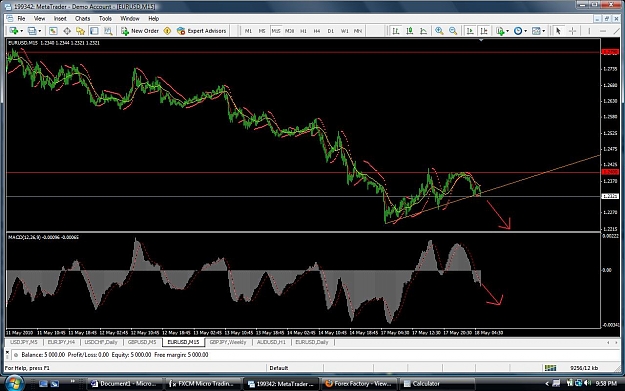Image resolution: width=625 pixels, height=391 pixels.
Task: Switch to the M1 timeframe
Action: tap(248, 31)
